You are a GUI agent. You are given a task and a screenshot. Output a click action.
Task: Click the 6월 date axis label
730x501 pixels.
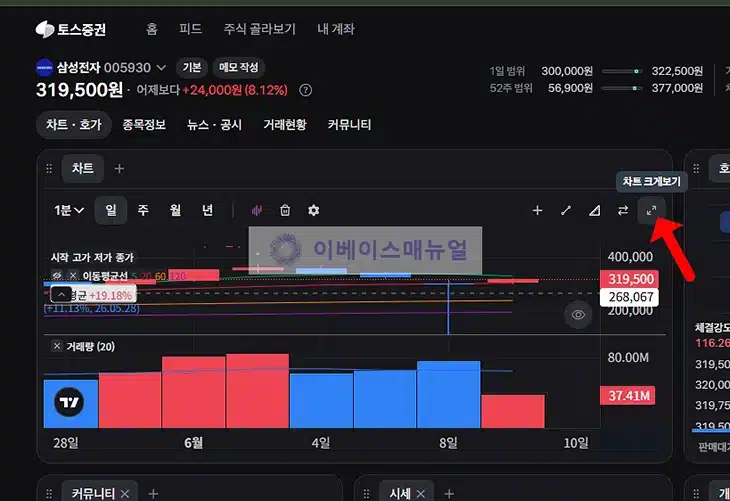click(x=193, y=443)
